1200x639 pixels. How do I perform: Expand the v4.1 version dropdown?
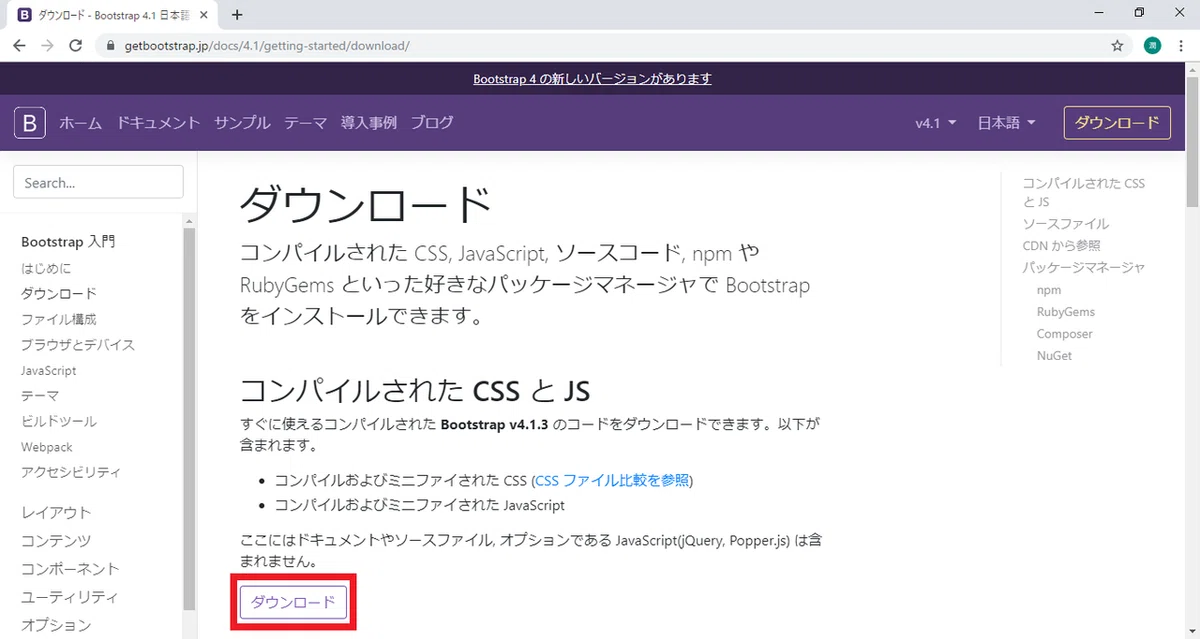(x=936, y=123)
